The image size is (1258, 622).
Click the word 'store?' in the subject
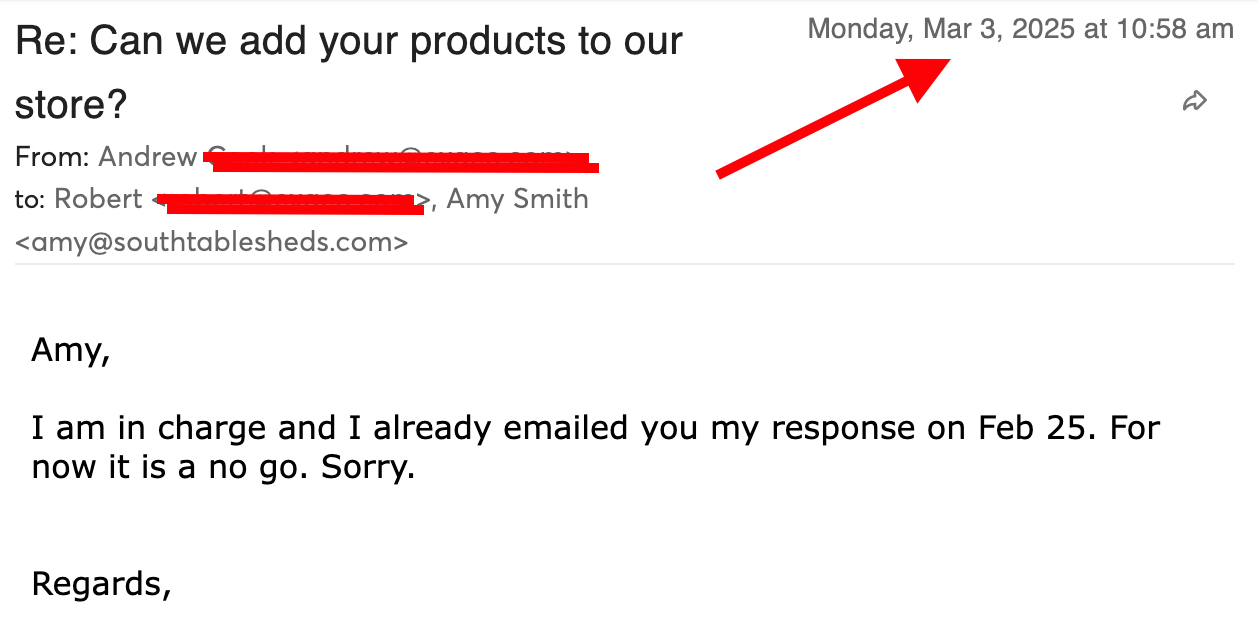71,105
